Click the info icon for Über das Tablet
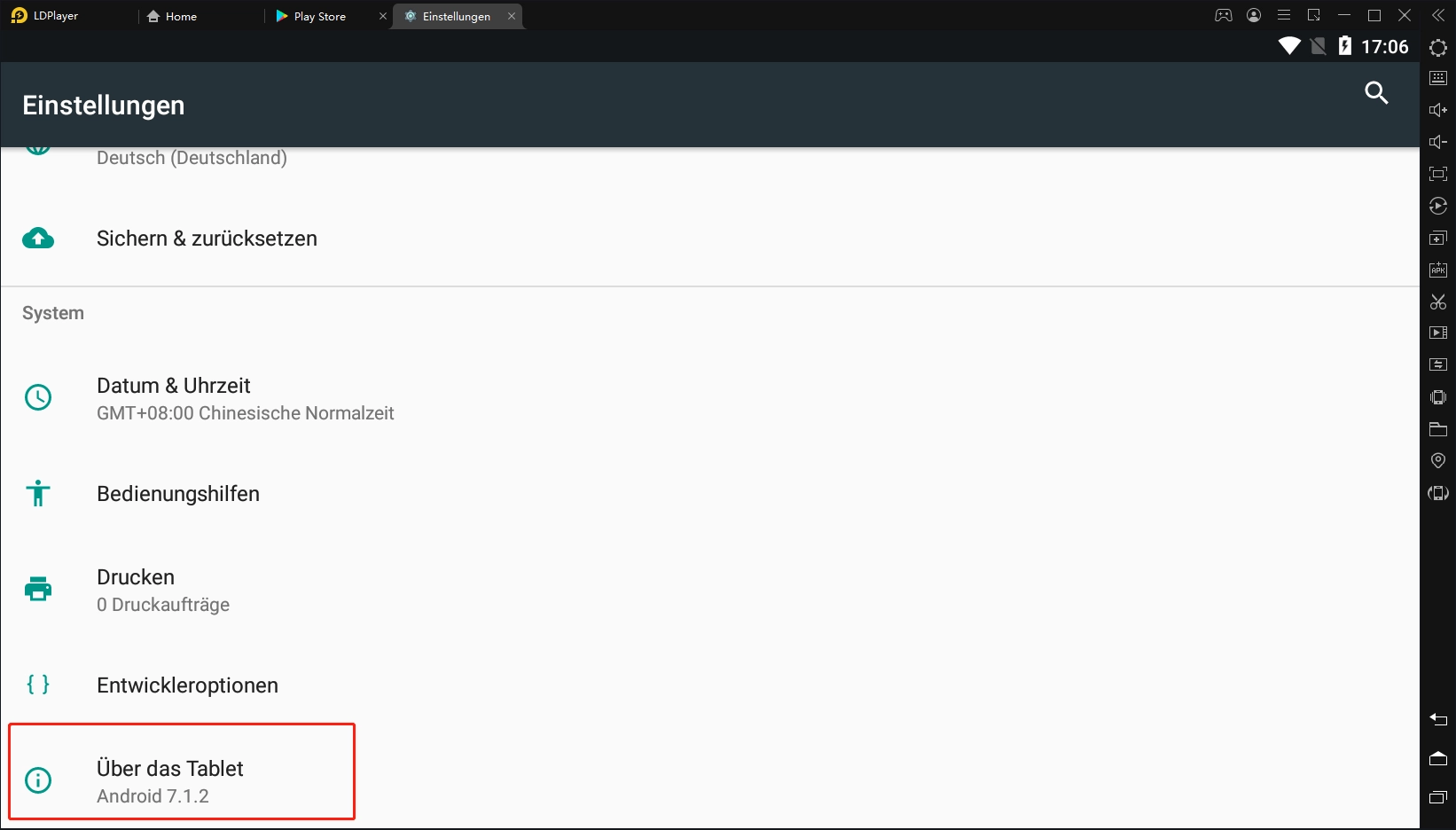The image size is (1456, 830). (38, 780)
